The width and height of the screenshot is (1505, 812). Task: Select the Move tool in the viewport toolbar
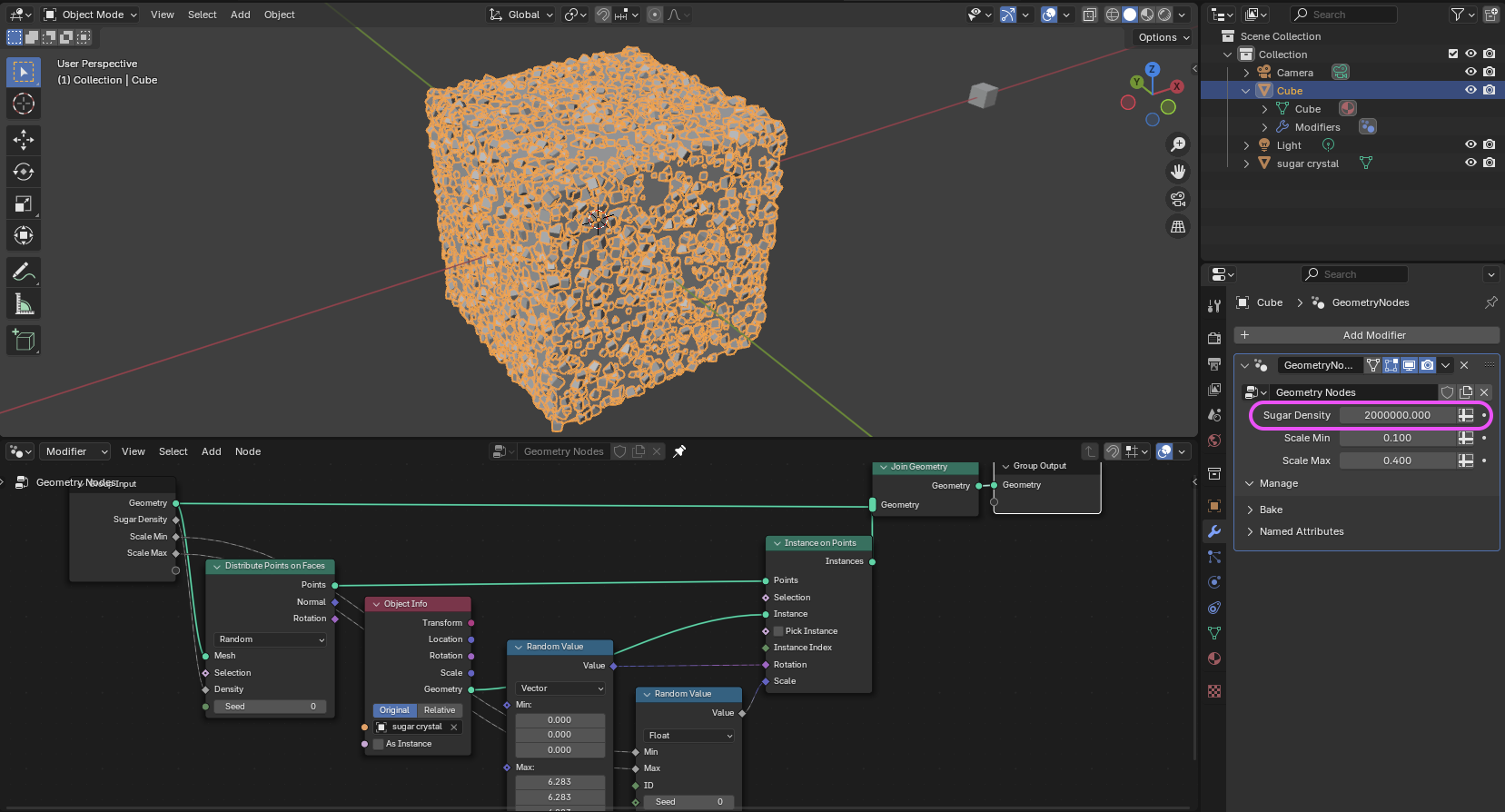pos(24,139)
